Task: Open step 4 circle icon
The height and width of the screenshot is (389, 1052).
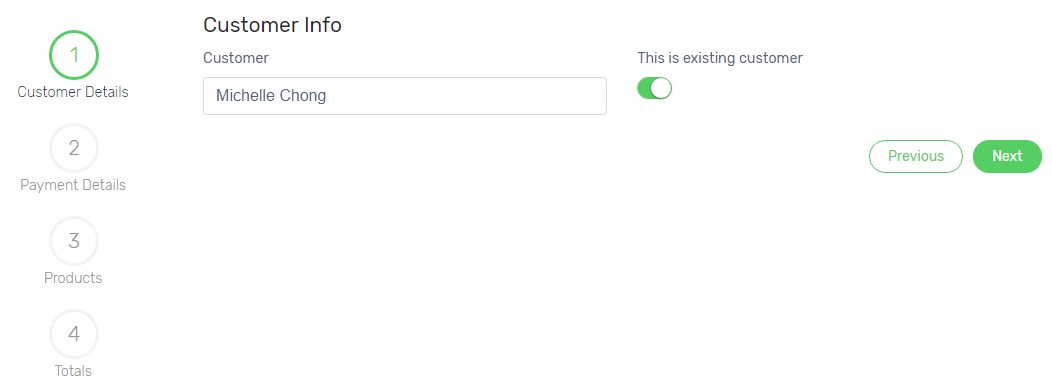Action: 74,334
